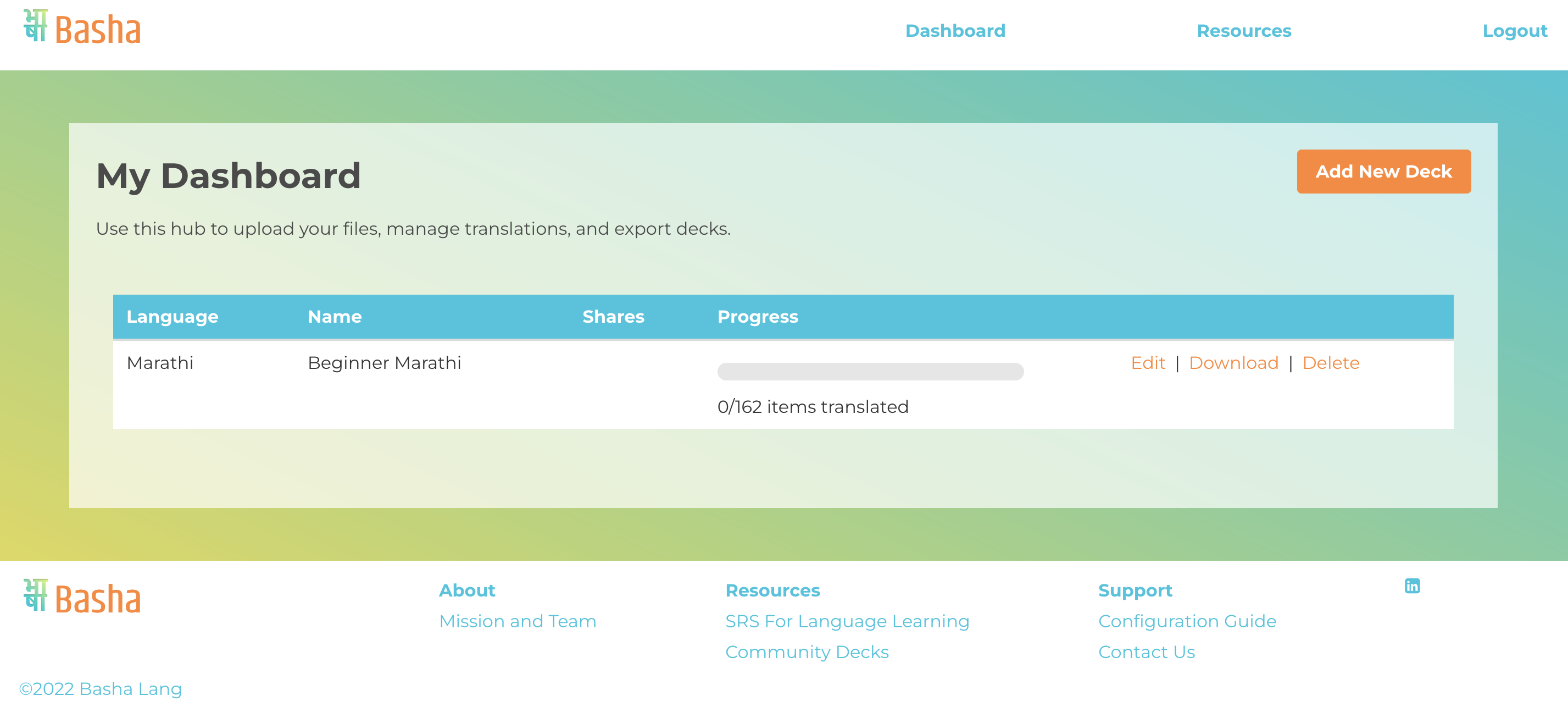Open the Dashboard nav item
This screenshot has width=1568, height=718.
955,30
